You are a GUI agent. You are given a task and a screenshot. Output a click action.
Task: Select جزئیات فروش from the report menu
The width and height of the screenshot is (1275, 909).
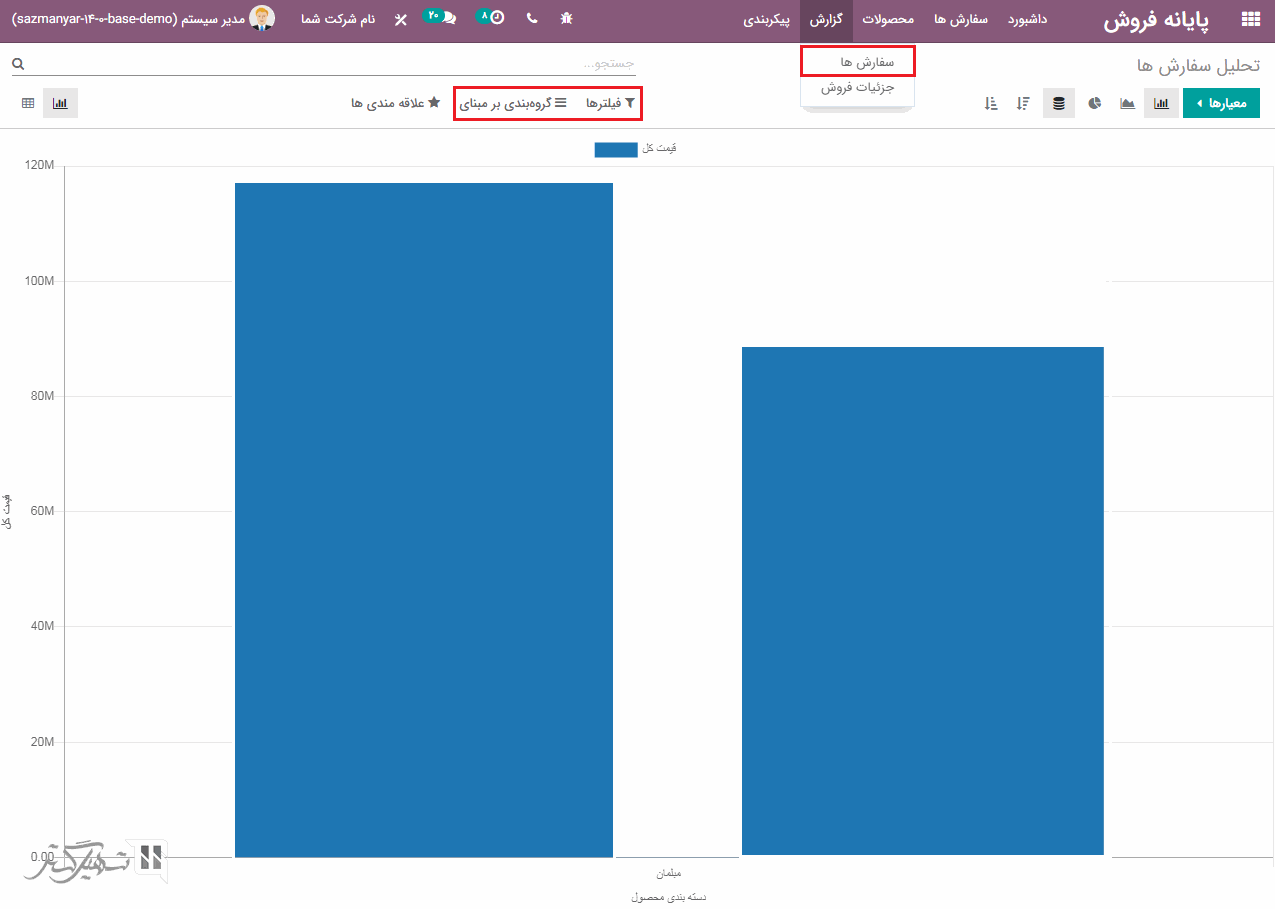(857, 88)
